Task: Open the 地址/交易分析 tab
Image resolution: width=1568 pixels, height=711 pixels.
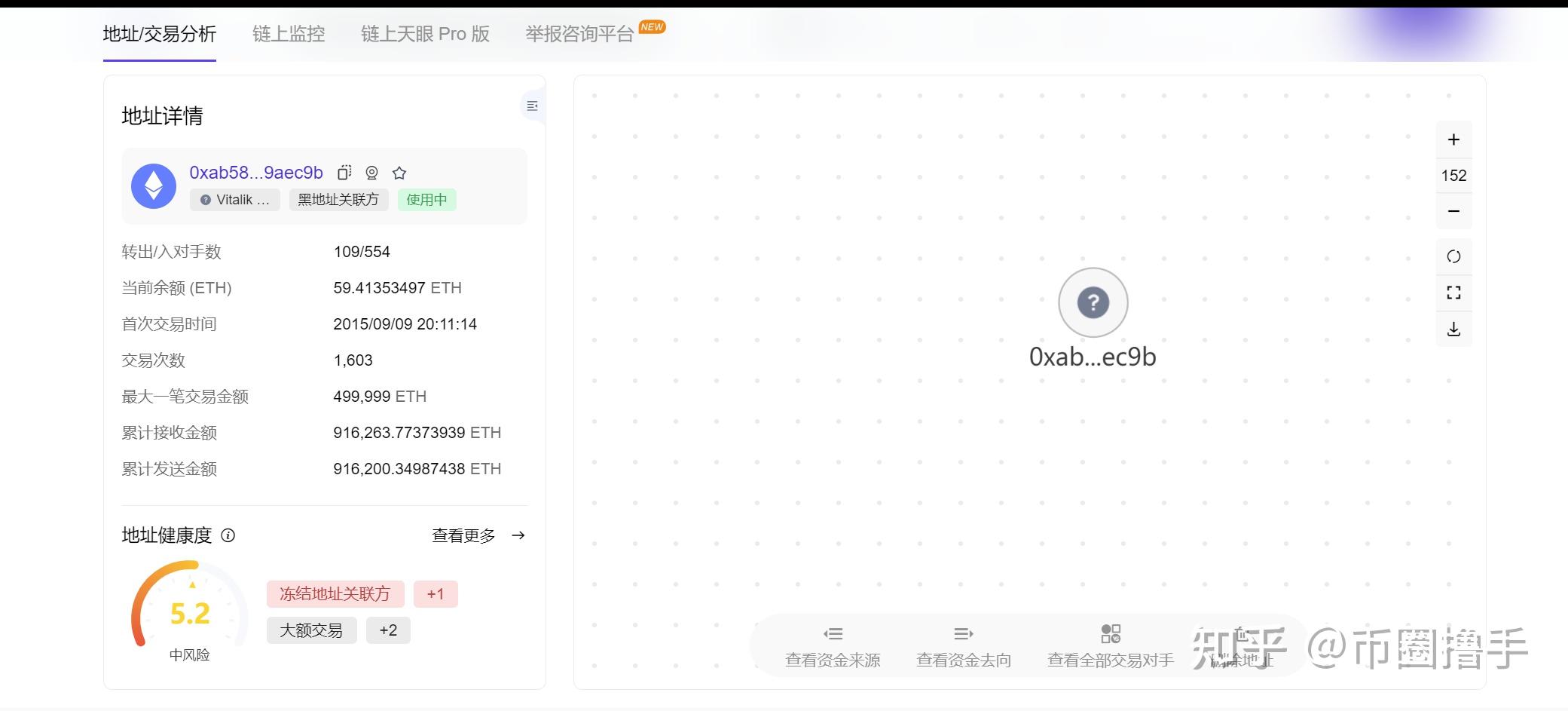Action: tap(160, 34)
